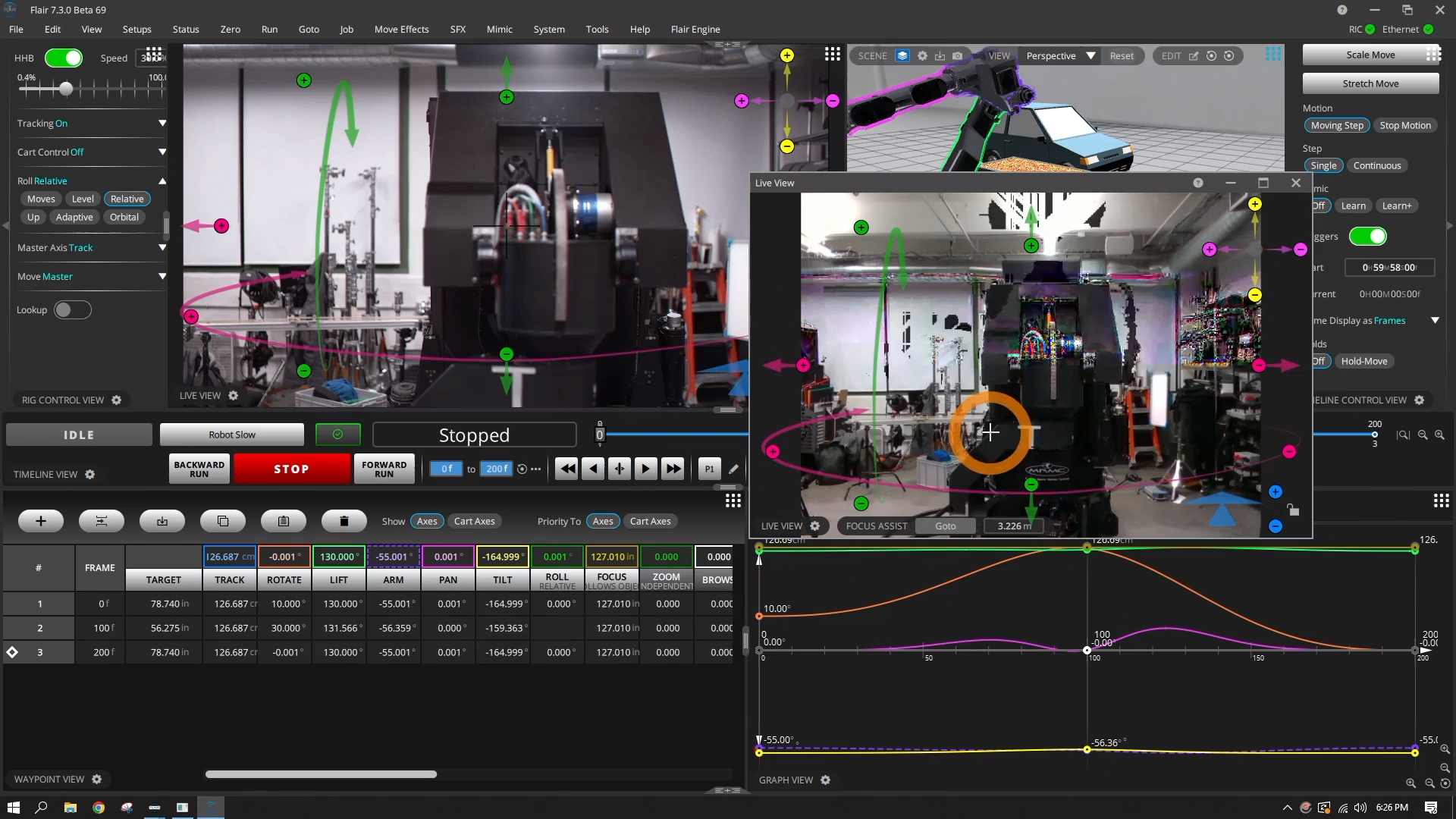Expand the Move Master dropdown

pyautogui.click(x=162, y=276)
